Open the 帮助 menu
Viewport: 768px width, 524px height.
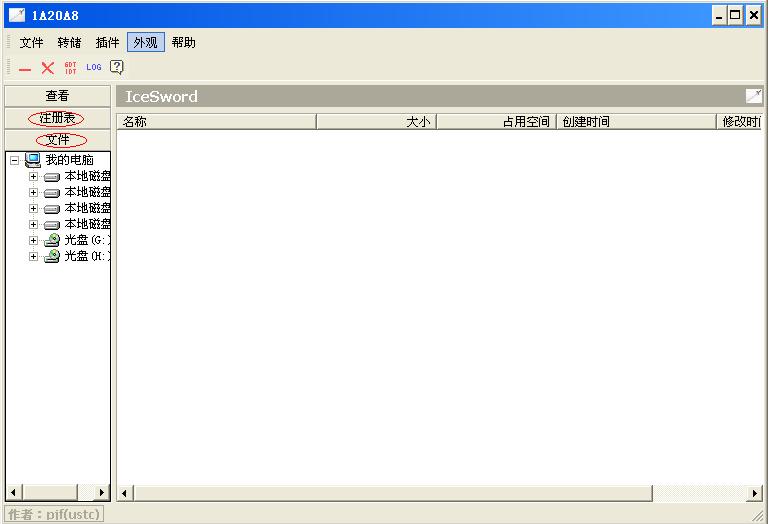[184, 43]
